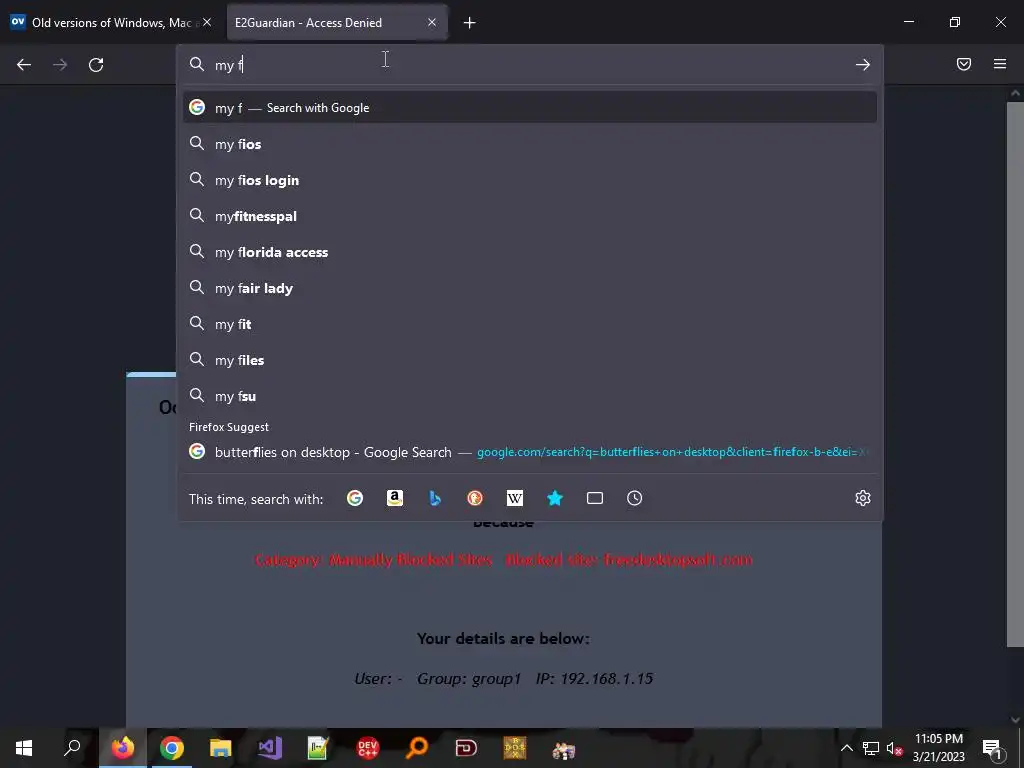Image resolution: width=1024 pixels, height=768 pixels.
Task: Open Dev-C++ from the taskbar
Action: pos(368,748)
